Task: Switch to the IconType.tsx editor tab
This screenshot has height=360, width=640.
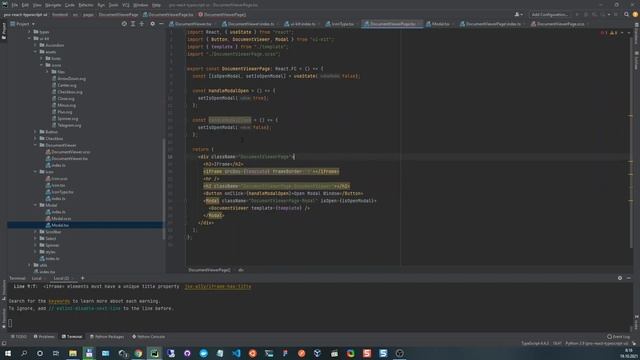Action: coord(342,24)
